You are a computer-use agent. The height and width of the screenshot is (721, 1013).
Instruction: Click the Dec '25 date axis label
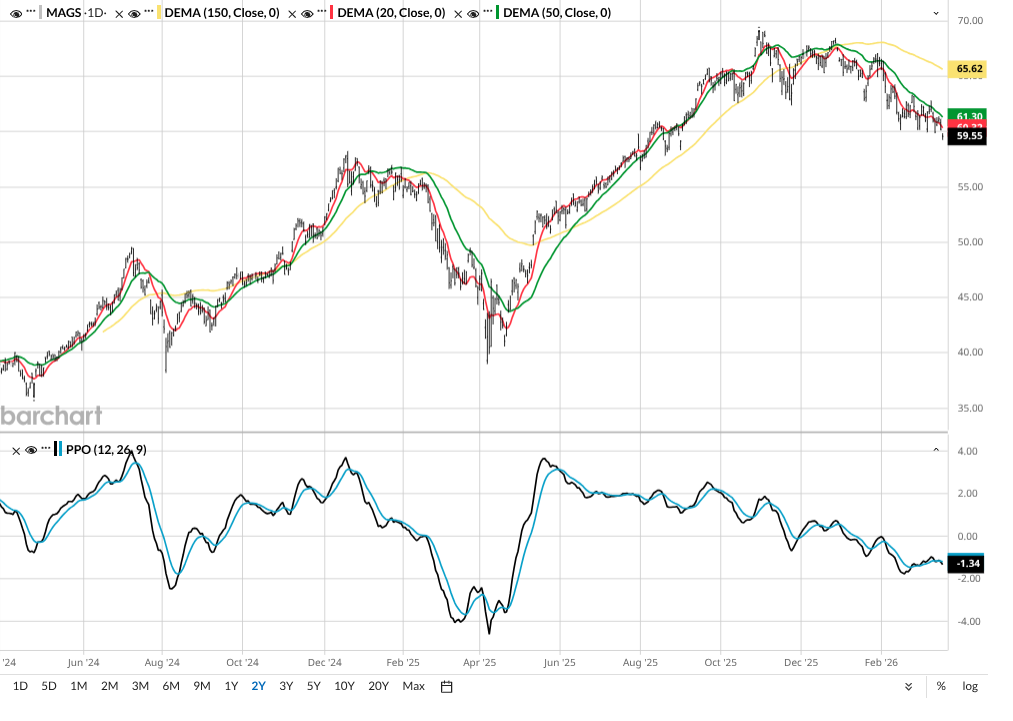pyautogui.click(x=800, y=663)
